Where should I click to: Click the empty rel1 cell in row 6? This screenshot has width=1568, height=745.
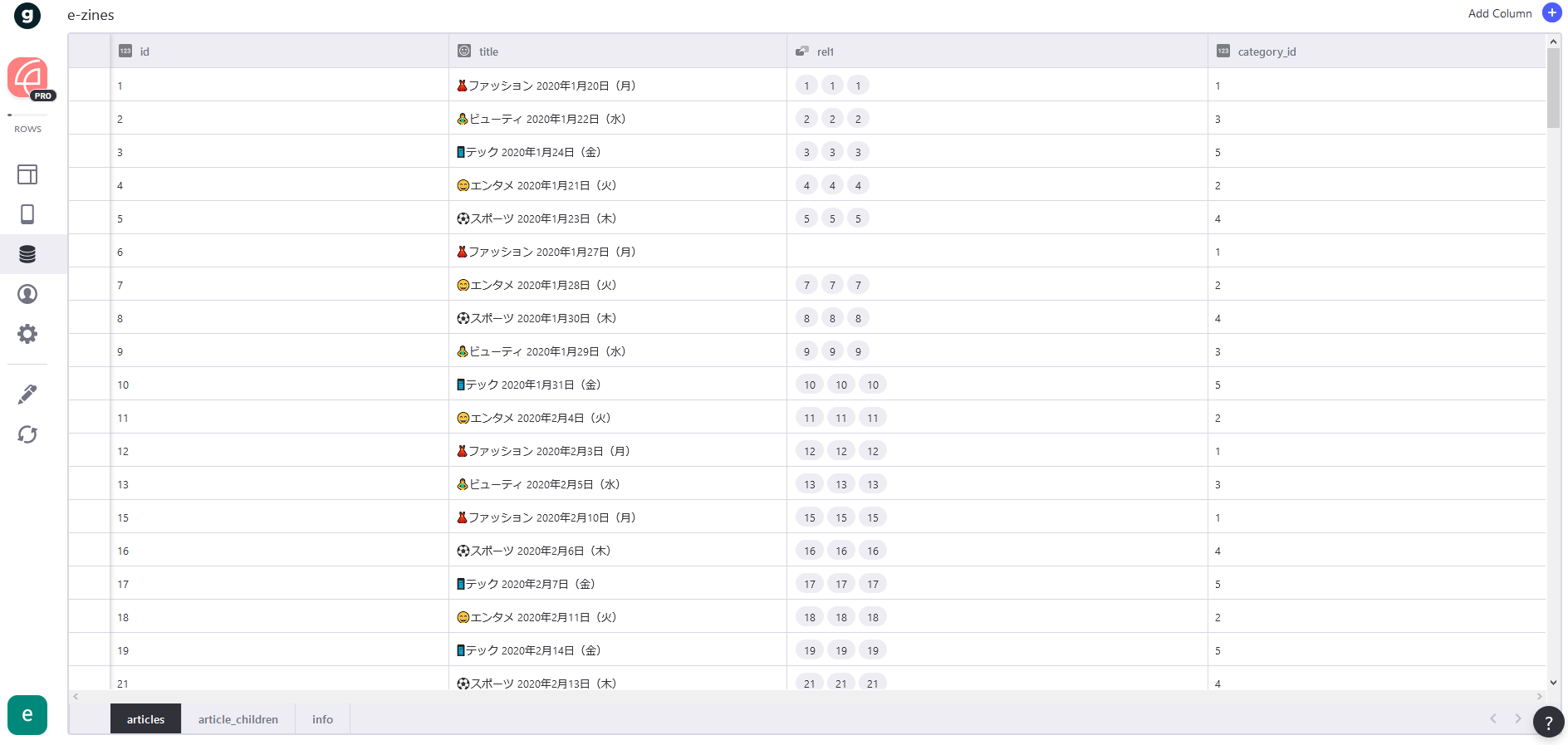tap(997, 252)
